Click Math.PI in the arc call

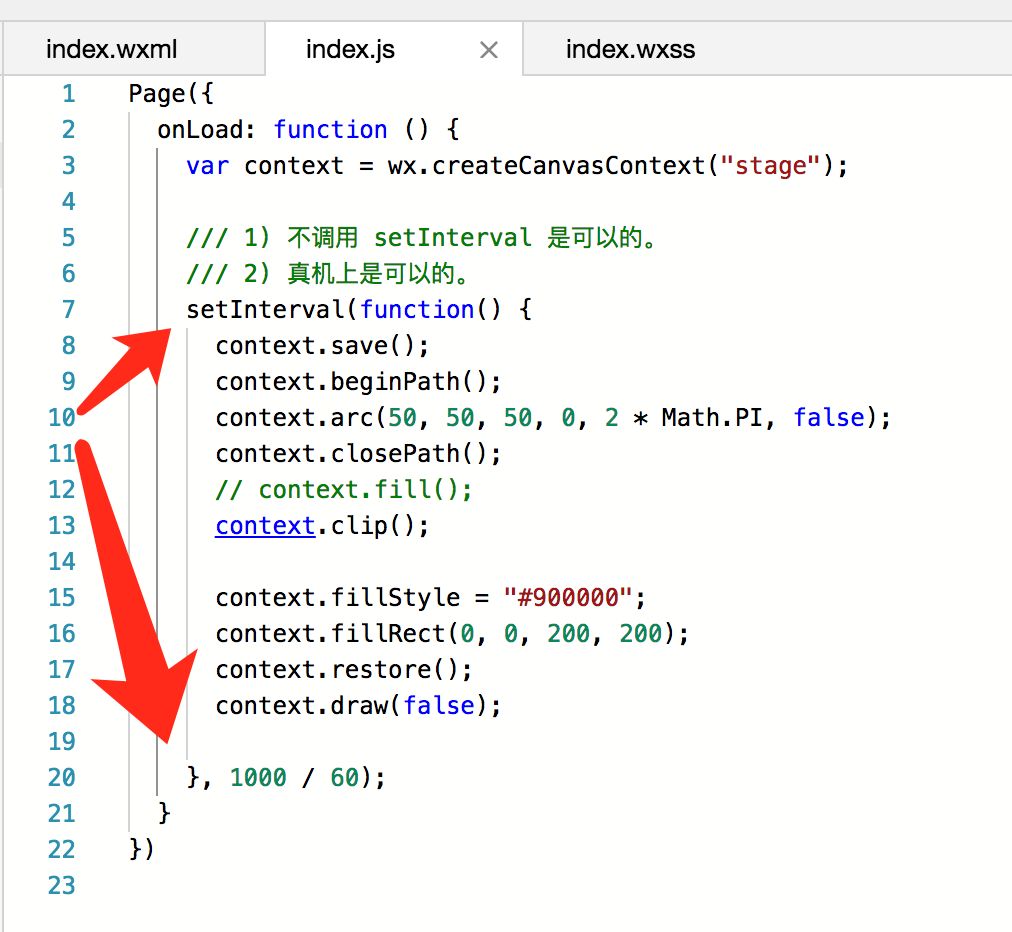[712, 418]
